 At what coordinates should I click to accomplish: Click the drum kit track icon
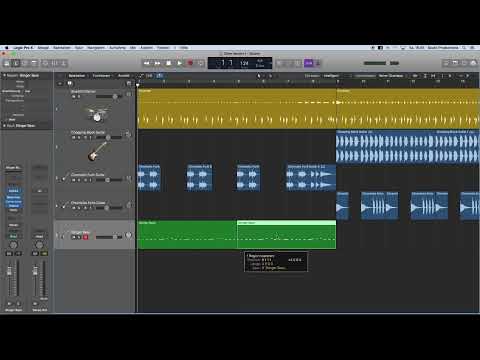[x=96, y=113]
